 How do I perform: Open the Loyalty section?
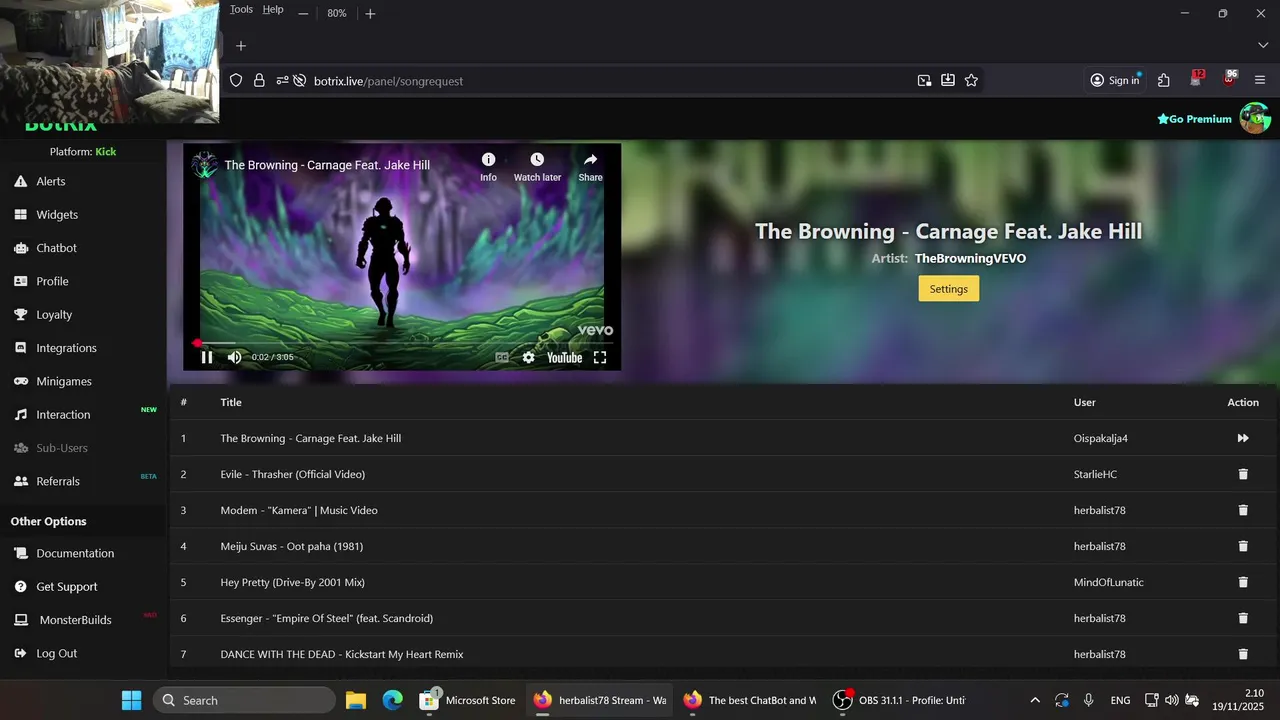tap(54, 314)
